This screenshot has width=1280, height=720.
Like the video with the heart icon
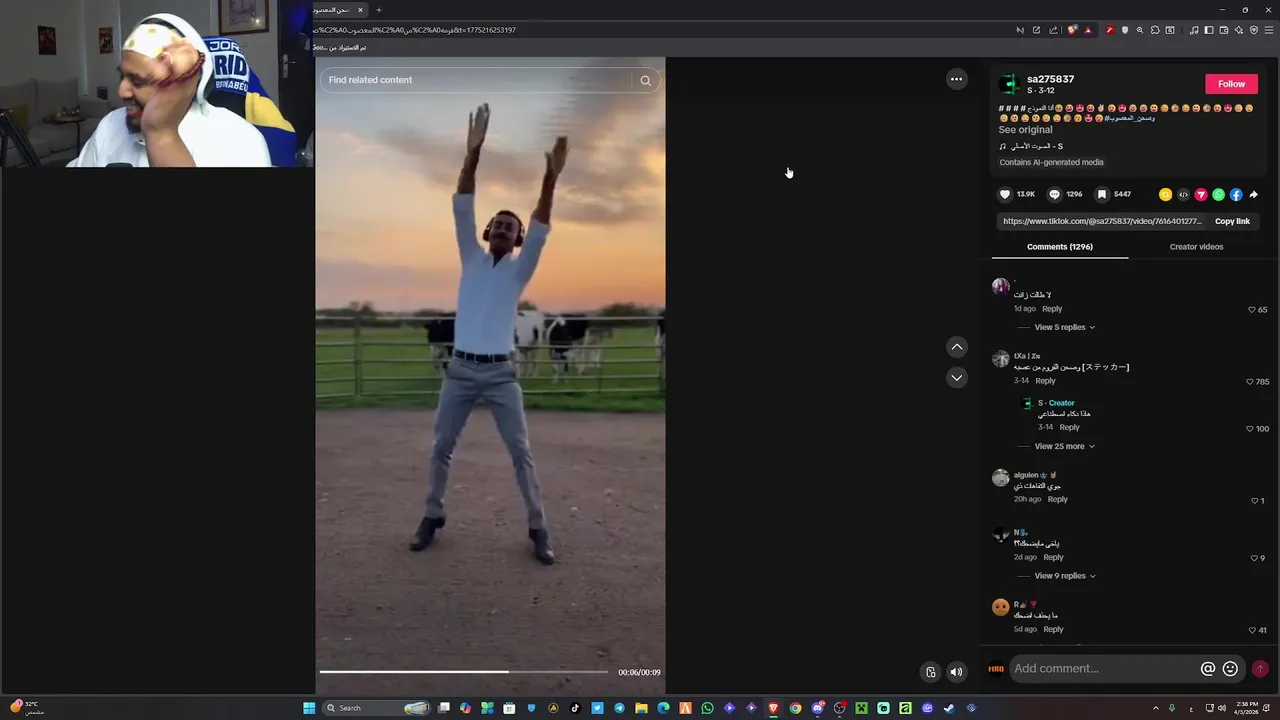1005,194
